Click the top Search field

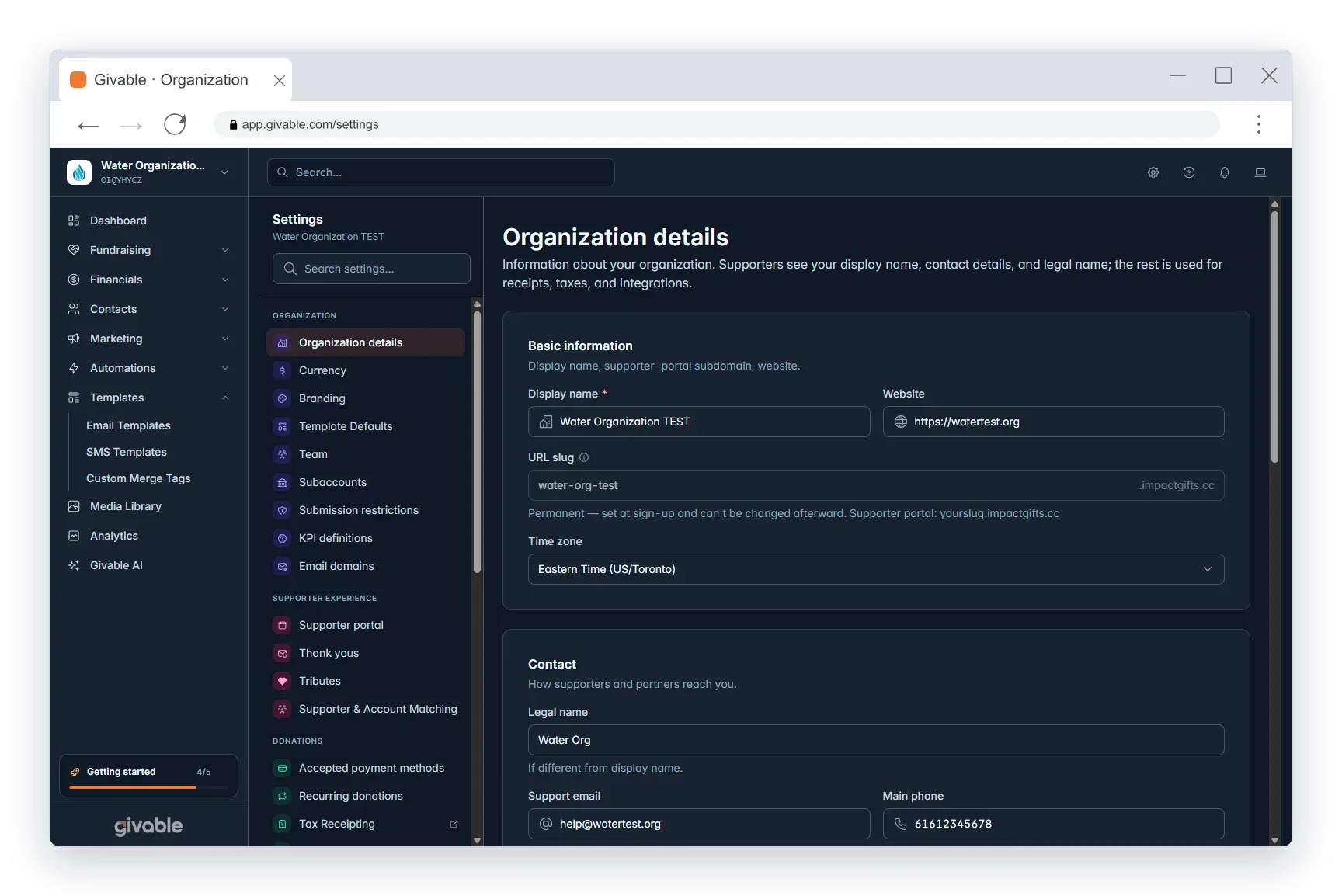pyautogui.click(x=441, y=172)
